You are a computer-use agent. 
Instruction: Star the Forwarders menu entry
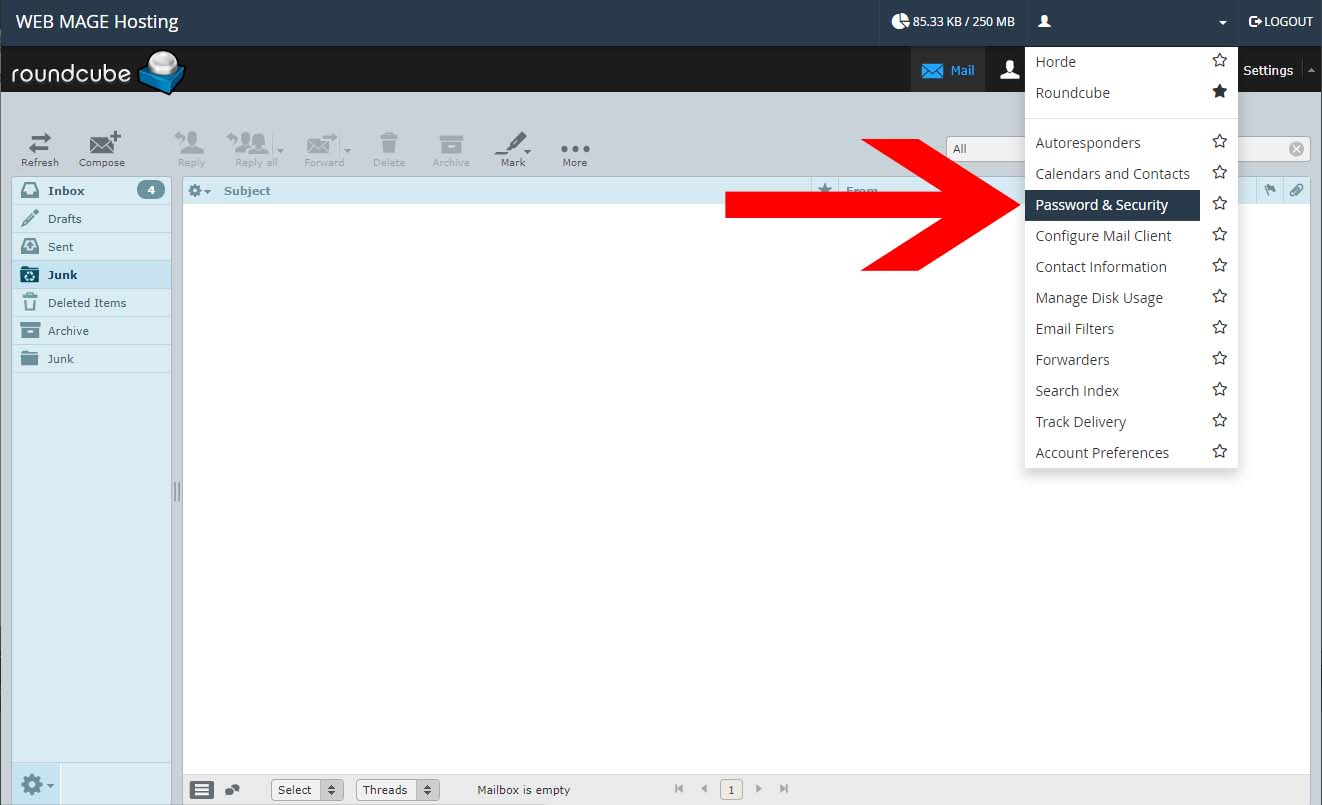[1219, 358]
